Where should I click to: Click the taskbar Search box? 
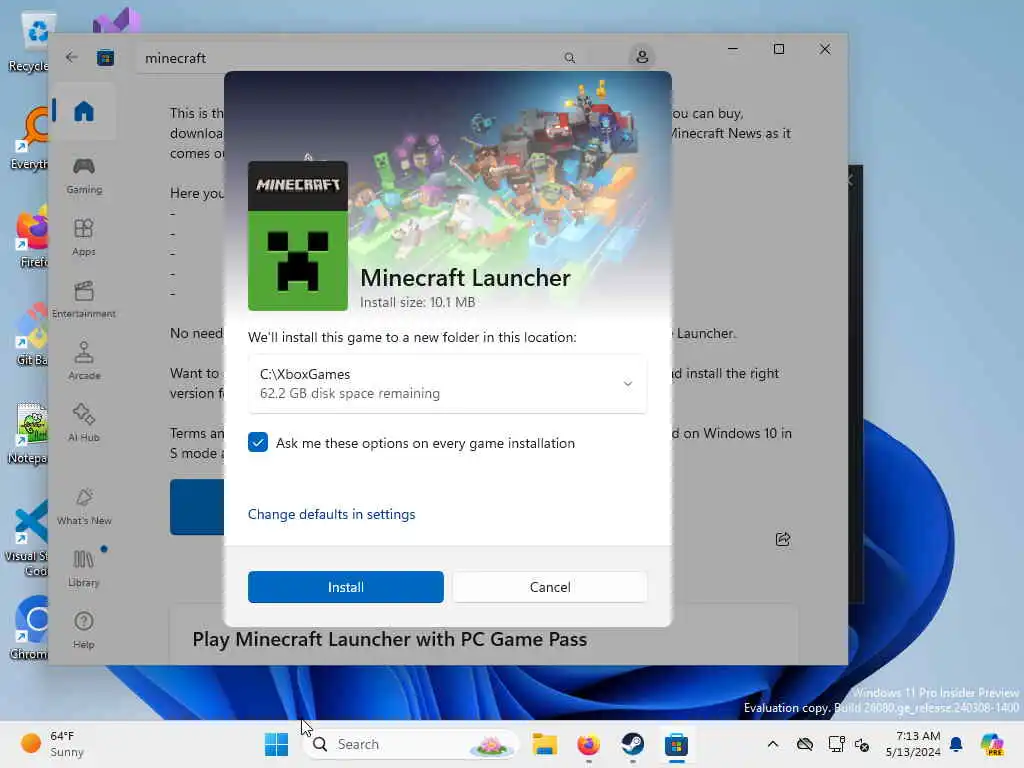click(x=411, y=744)
